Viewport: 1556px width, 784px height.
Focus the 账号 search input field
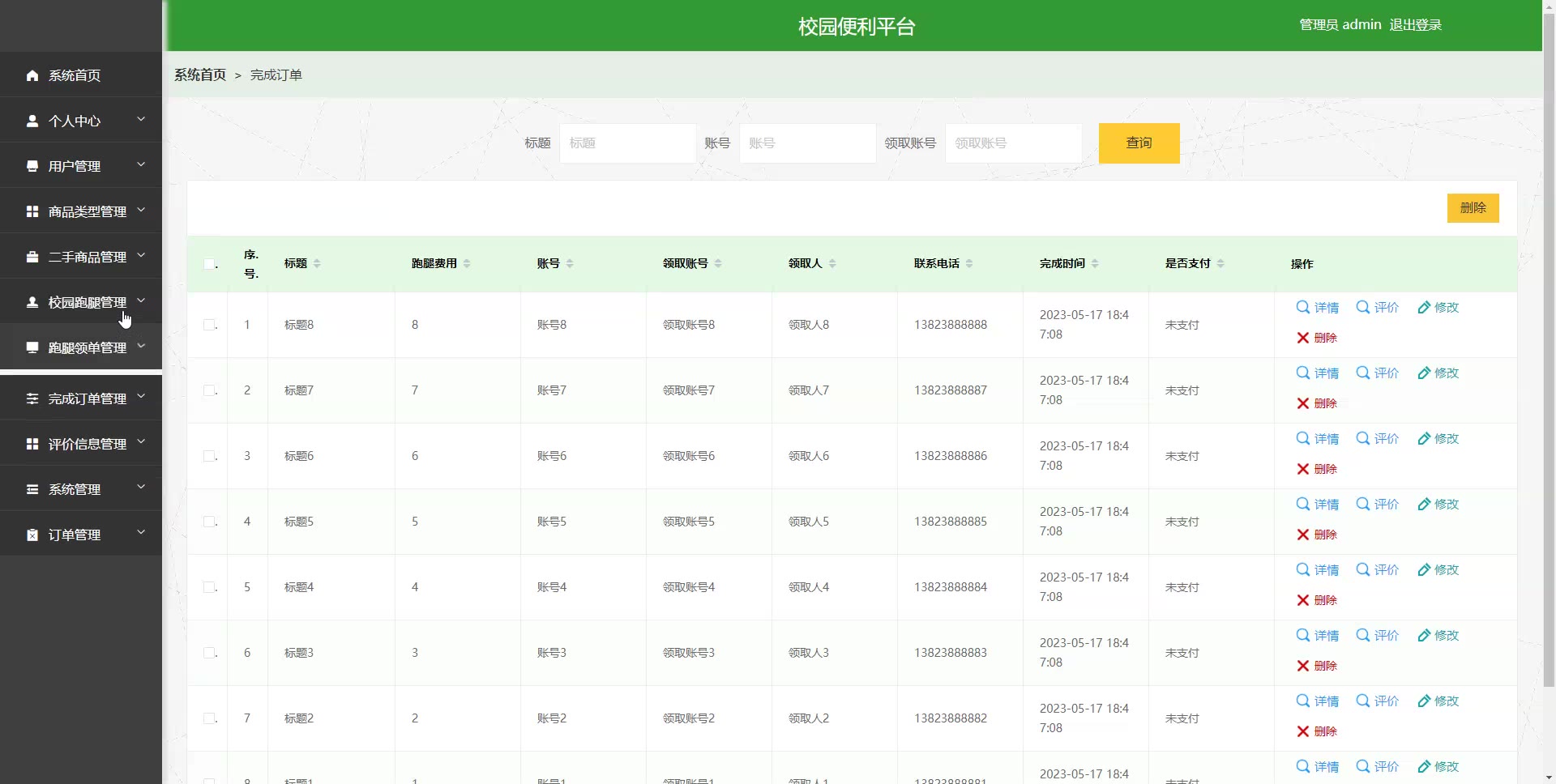[808, 143]
